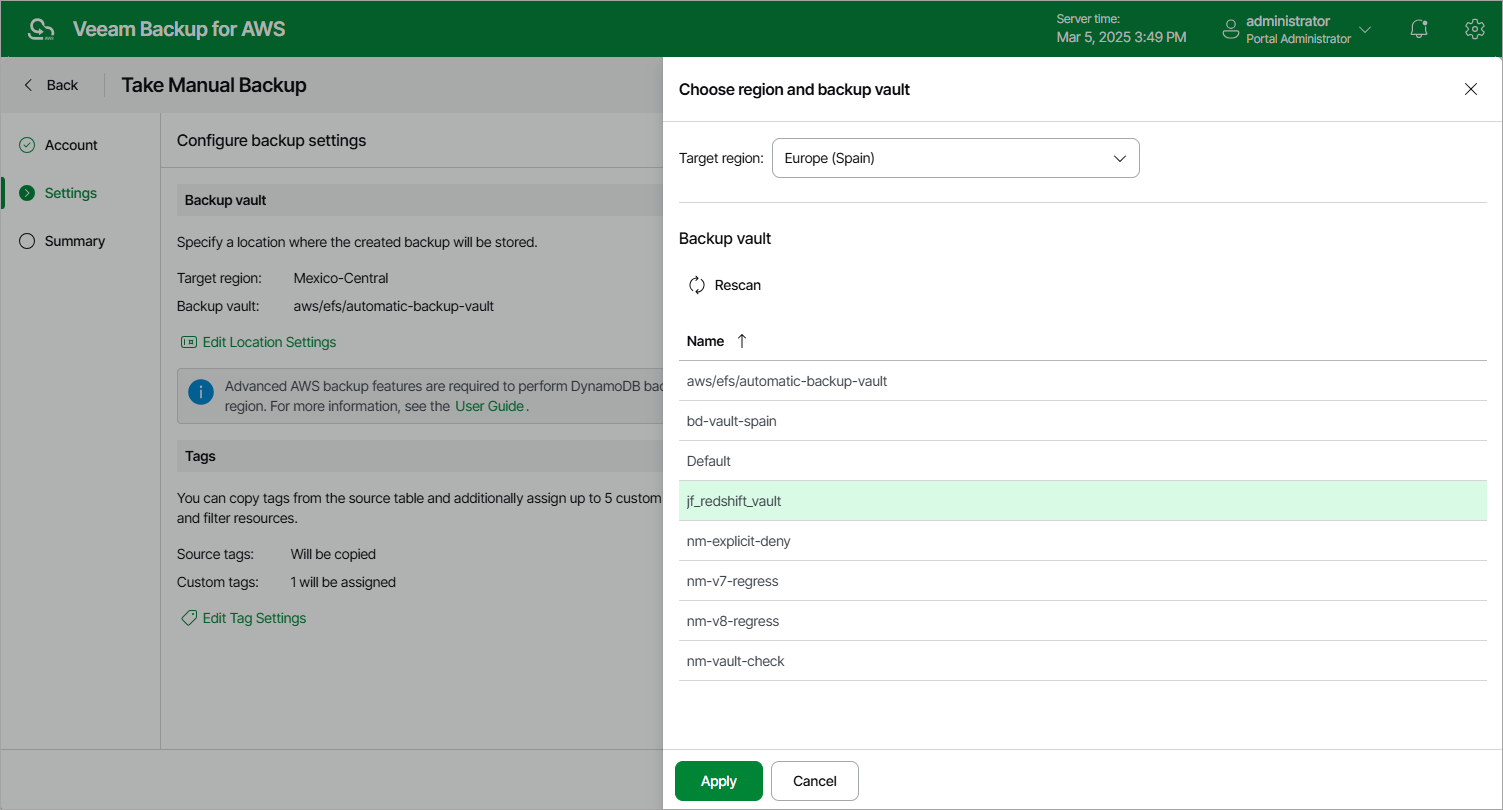Screen dimensions: 1503x810
Task: Go to the Summary step
Action: [x=75, y=241]
